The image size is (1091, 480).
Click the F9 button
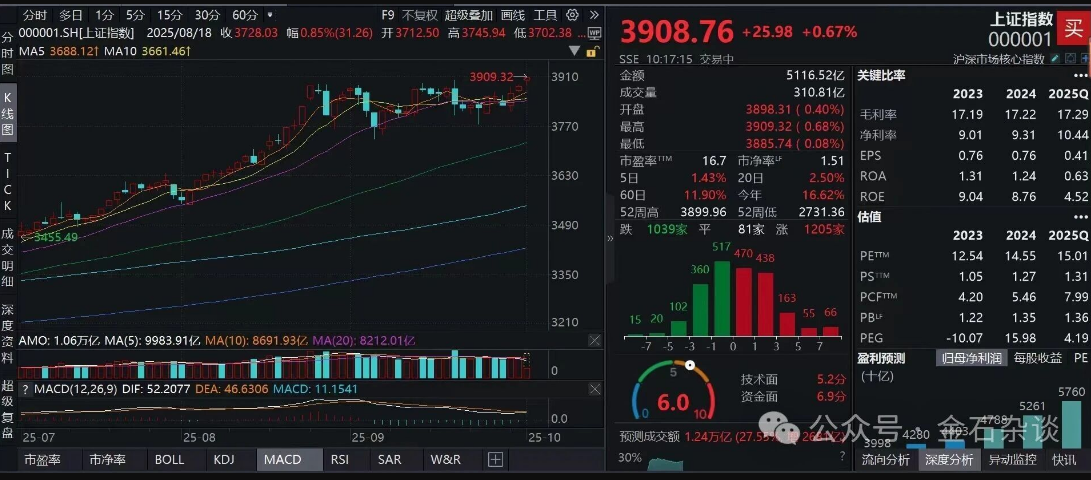(x=387, y=15)
